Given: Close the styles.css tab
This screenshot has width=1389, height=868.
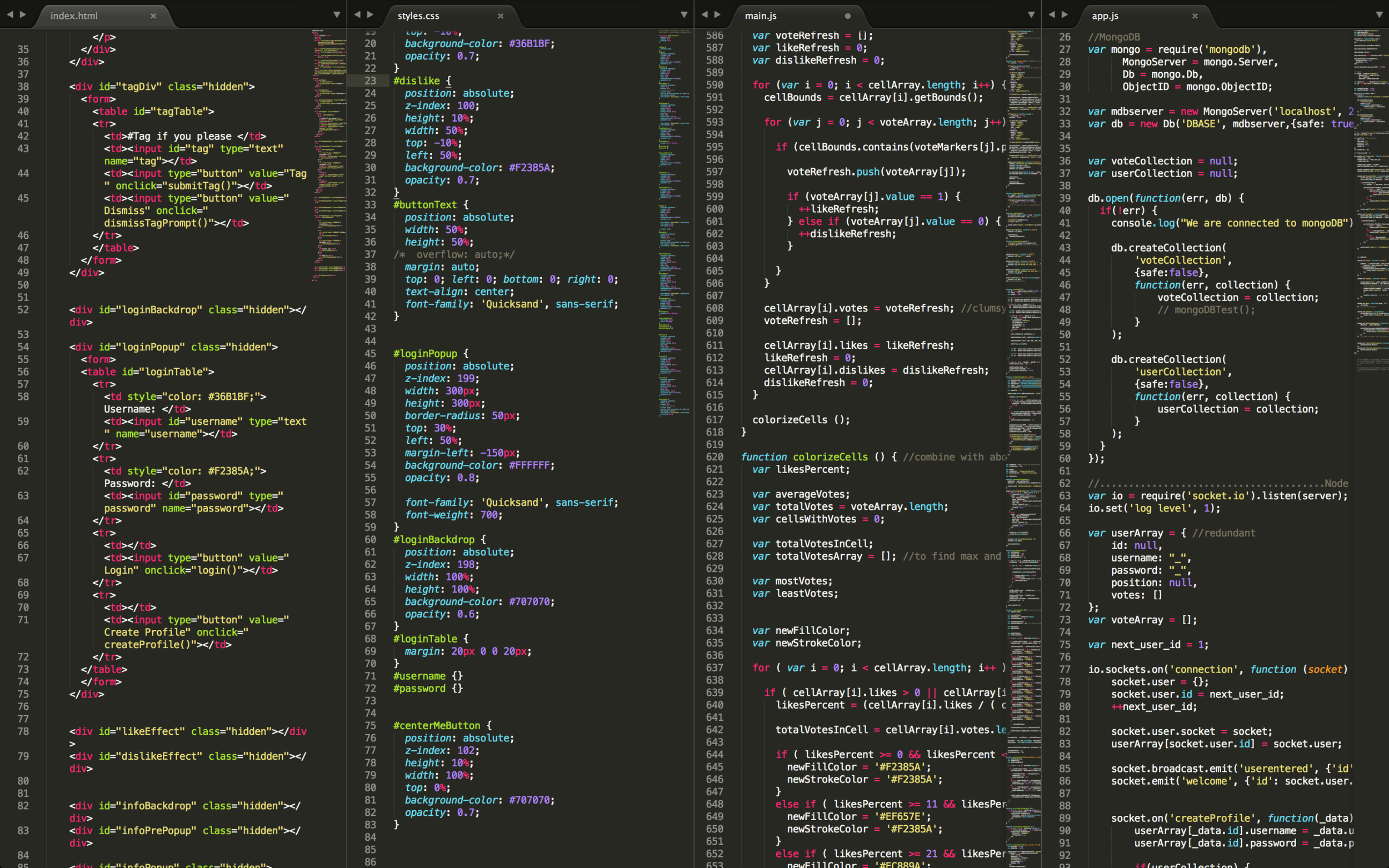Looking at the screenshot, I should pos(500,16).
